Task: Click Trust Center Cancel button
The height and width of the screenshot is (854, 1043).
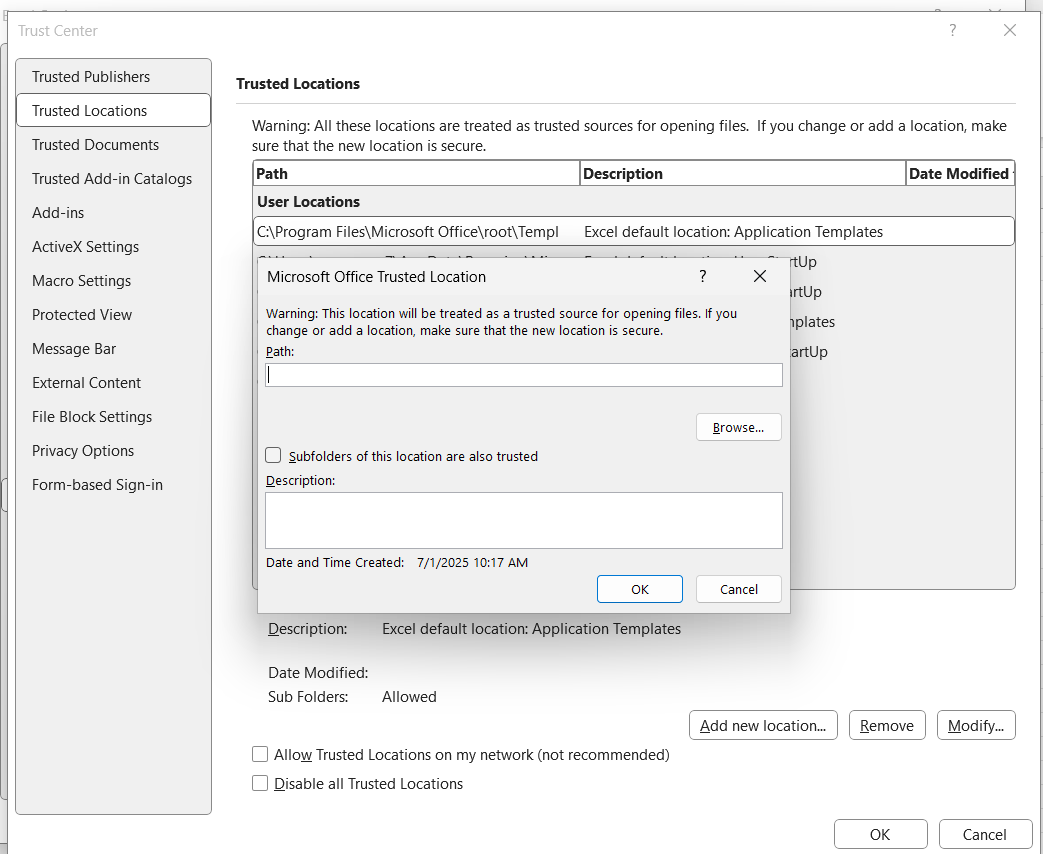Action: pos(984,834)
